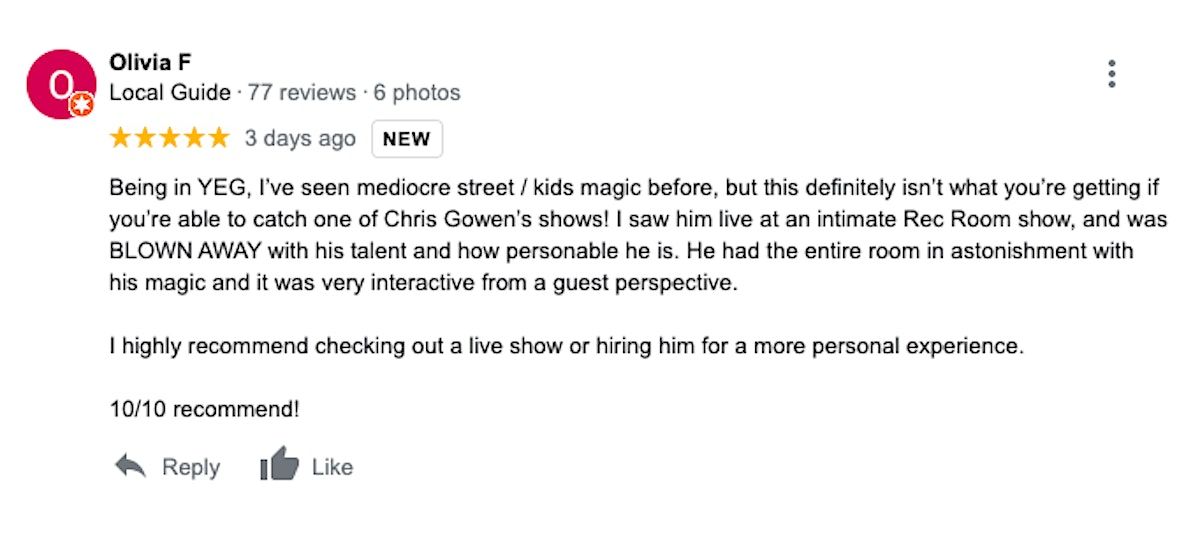Image resolution: width=1200 pixels, height=533 pixels.
Task: Select the second yellow rating star
Action: pos(145,139)
